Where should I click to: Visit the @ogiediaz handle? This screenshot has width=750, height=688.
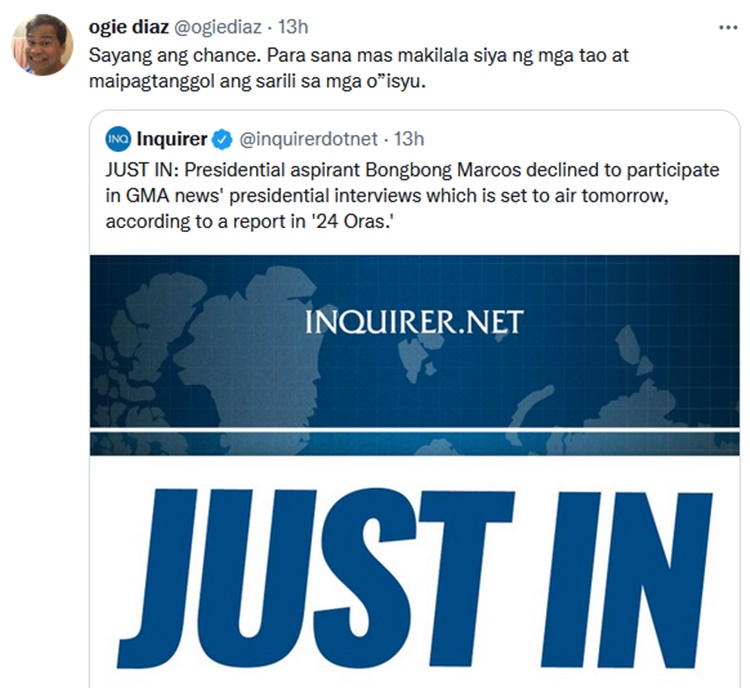coord(217,27)
